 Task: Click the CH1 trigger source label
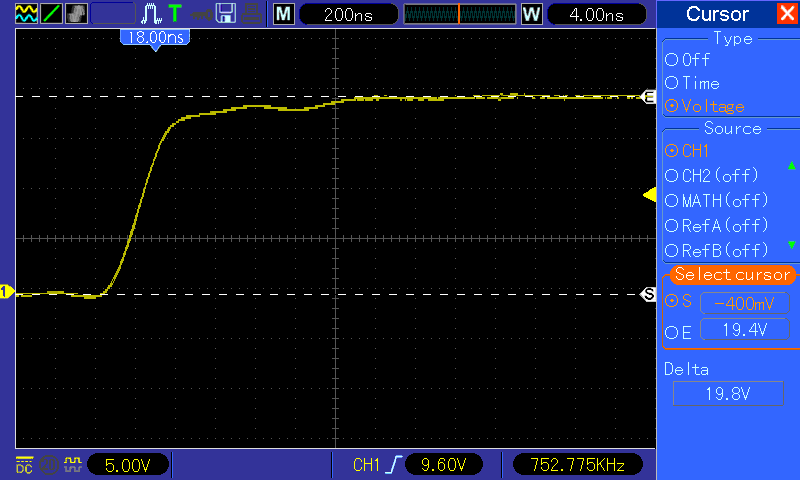pos(366,465)
